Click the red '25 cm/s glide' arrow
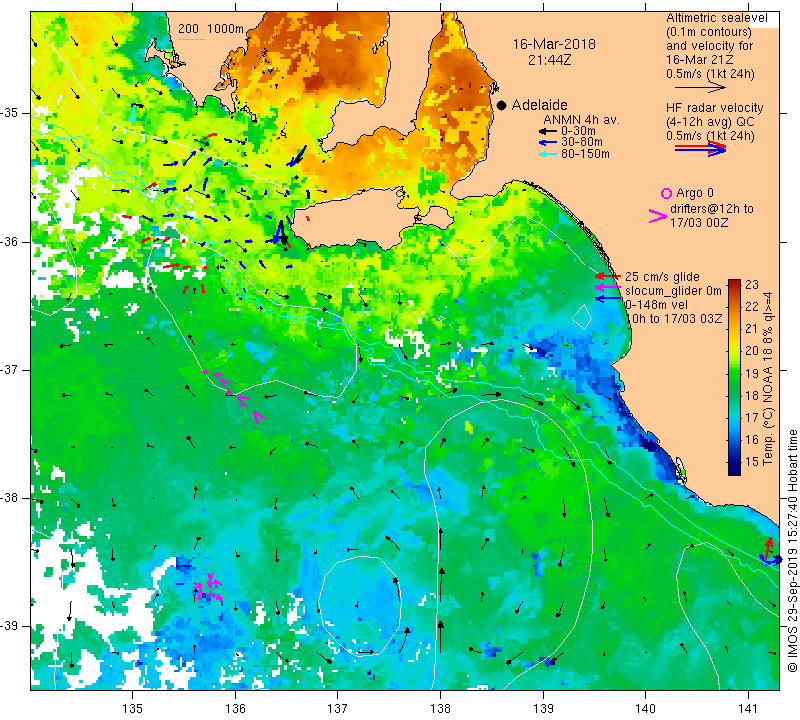Image resolution: width=800 pixels, height=720 pixels. [x=608, y=276]
